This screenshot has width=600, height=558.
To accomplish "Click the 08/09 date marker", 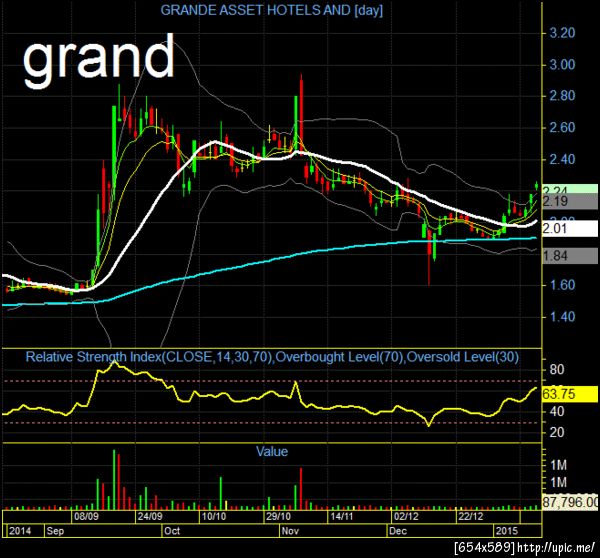I will click(x=86, y=516).
